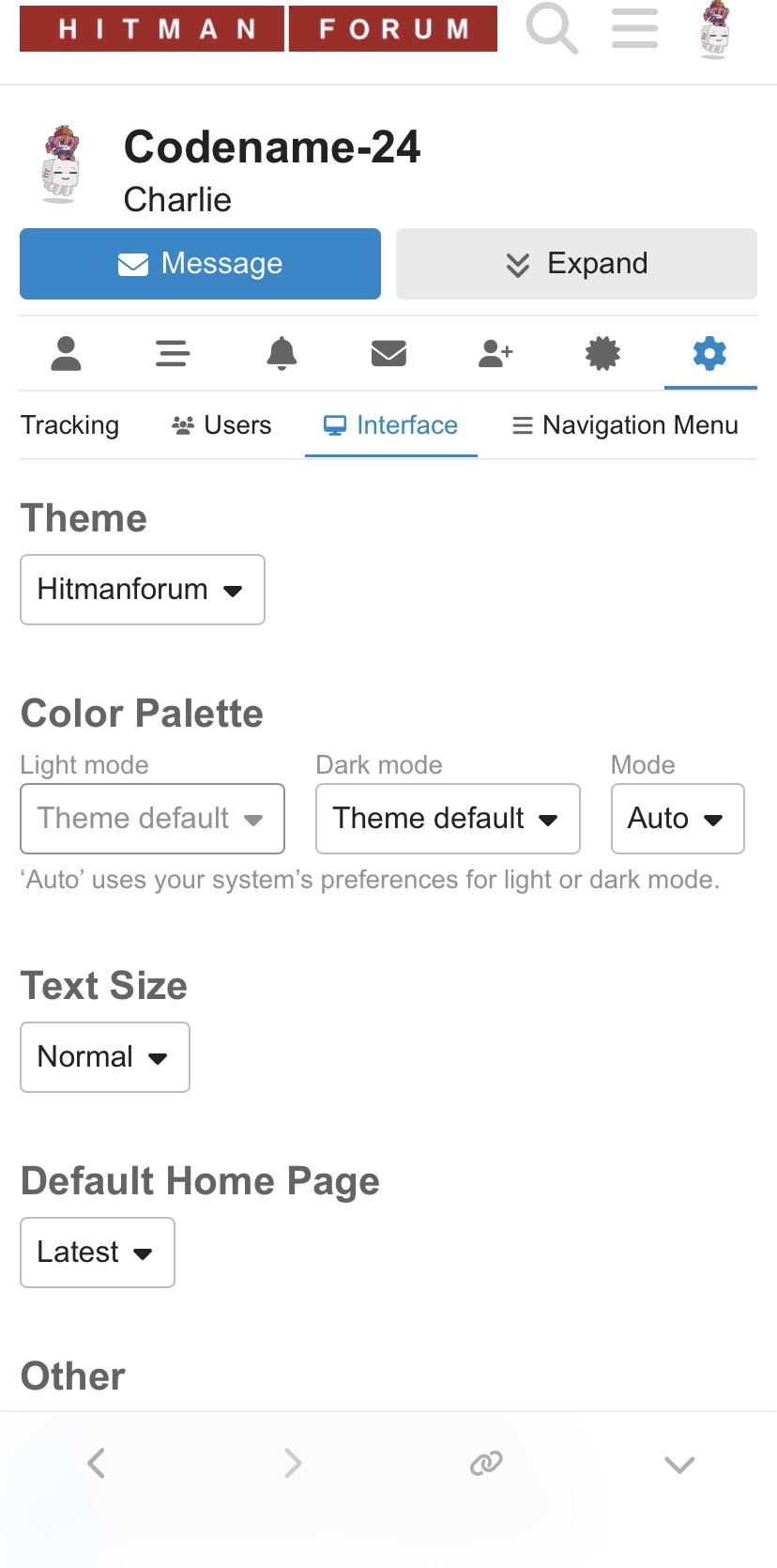Open the activity list icon
This screenshot has height=1568, width=777.
(x=173, y=354)
